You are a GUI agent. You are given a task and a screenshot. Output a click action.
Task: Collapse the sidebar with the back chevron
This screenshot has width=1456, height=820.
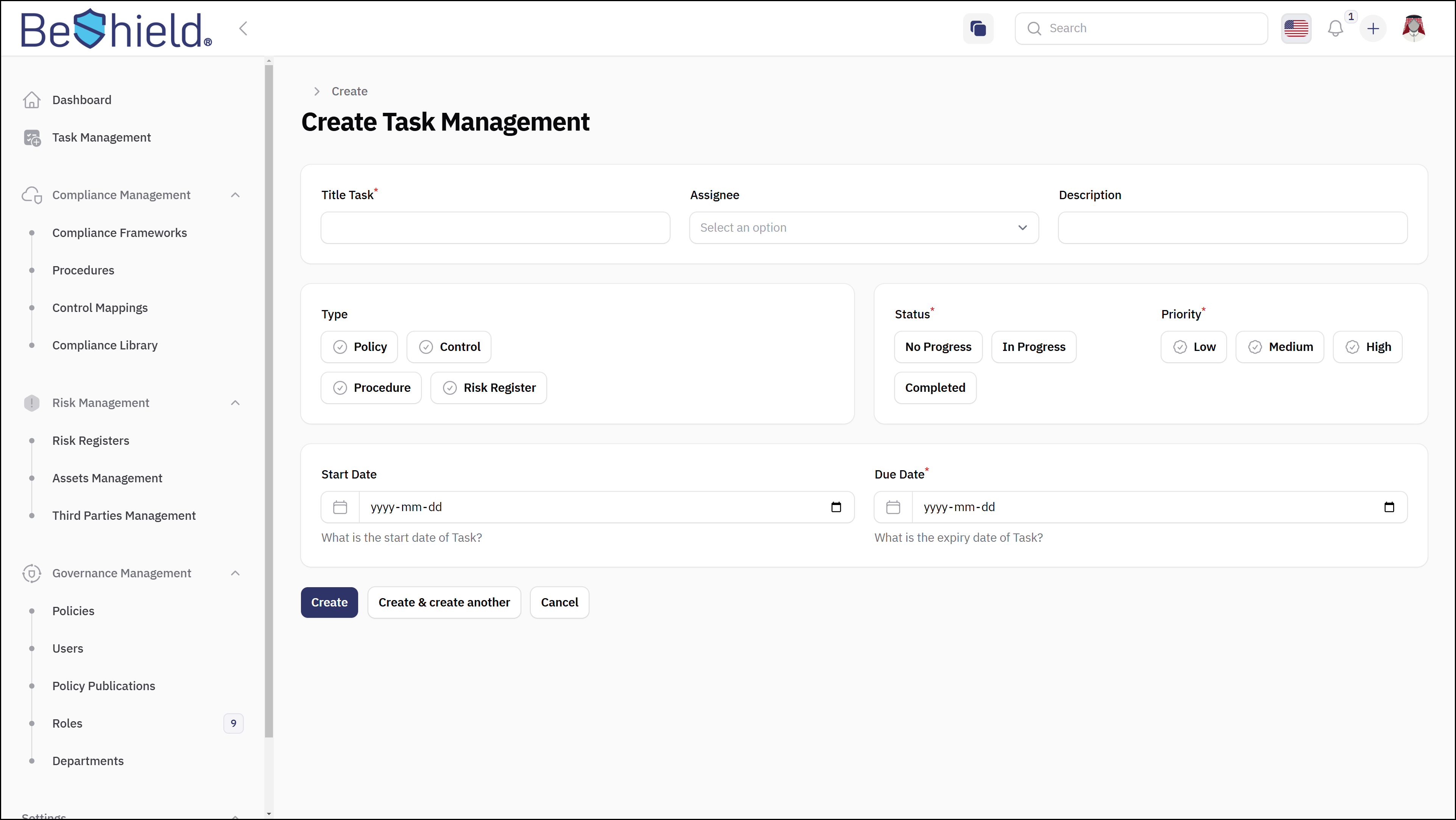coord(243,28)
